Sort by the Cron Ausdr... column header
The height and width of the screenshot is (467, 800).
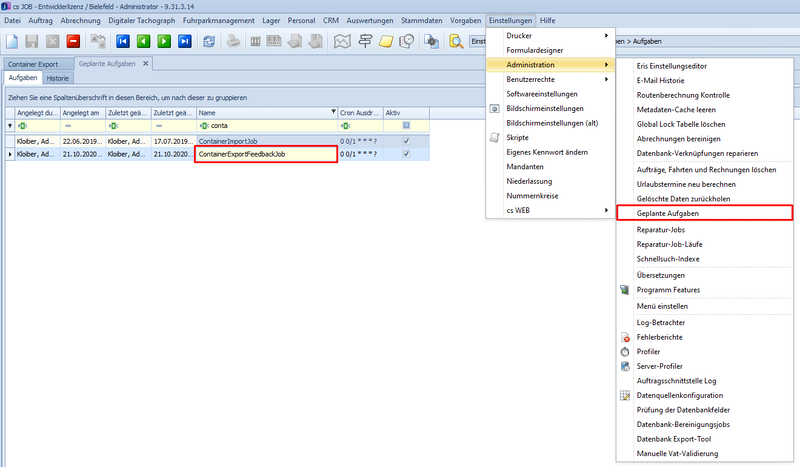(360, 113)
